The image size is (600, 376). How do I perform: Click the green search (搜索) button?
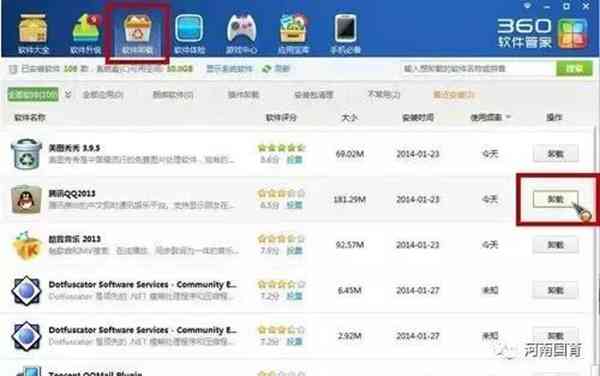[574, 69]
